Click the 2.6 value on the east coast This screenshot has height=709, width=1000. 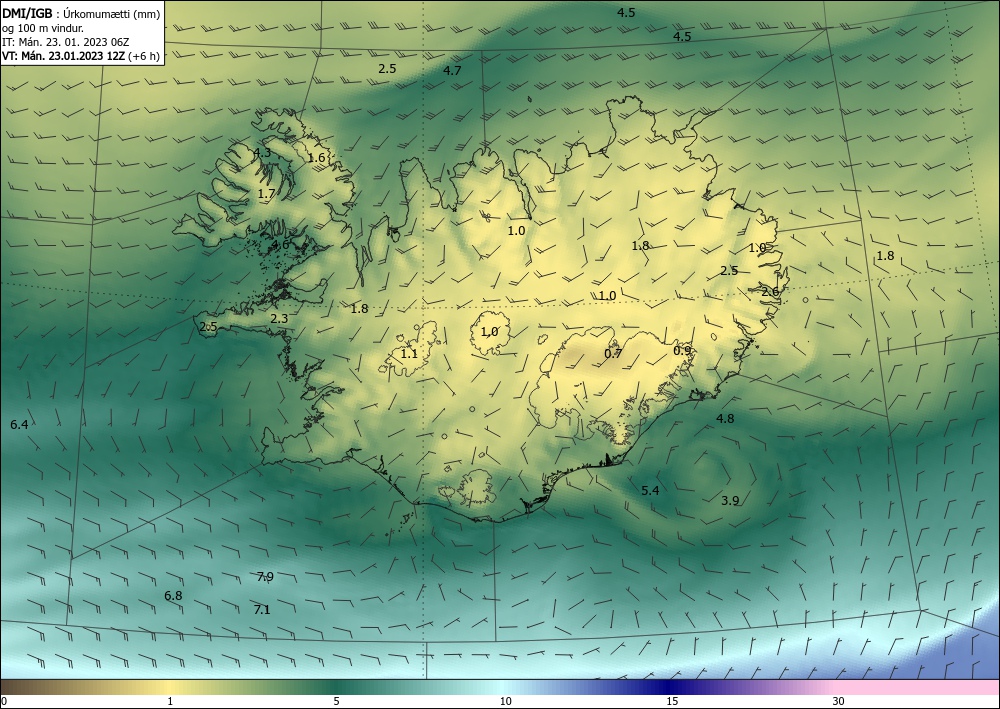(x=770, y=291)
